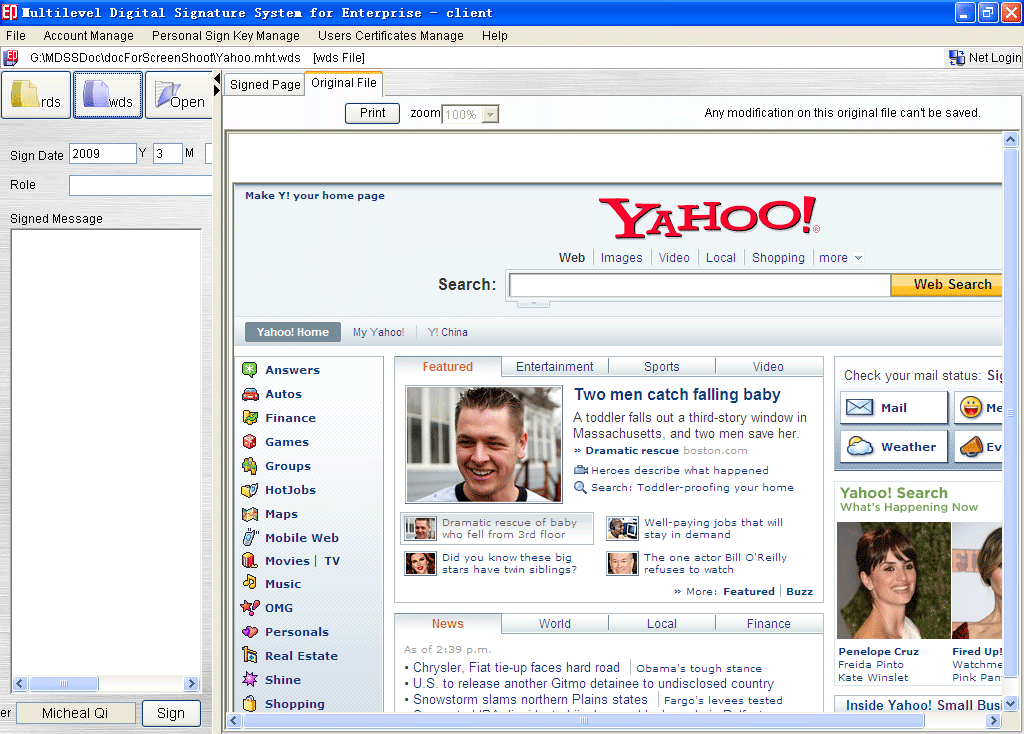
Task: Collapse the left panel using splitter arrow
Action: point(217,80)
